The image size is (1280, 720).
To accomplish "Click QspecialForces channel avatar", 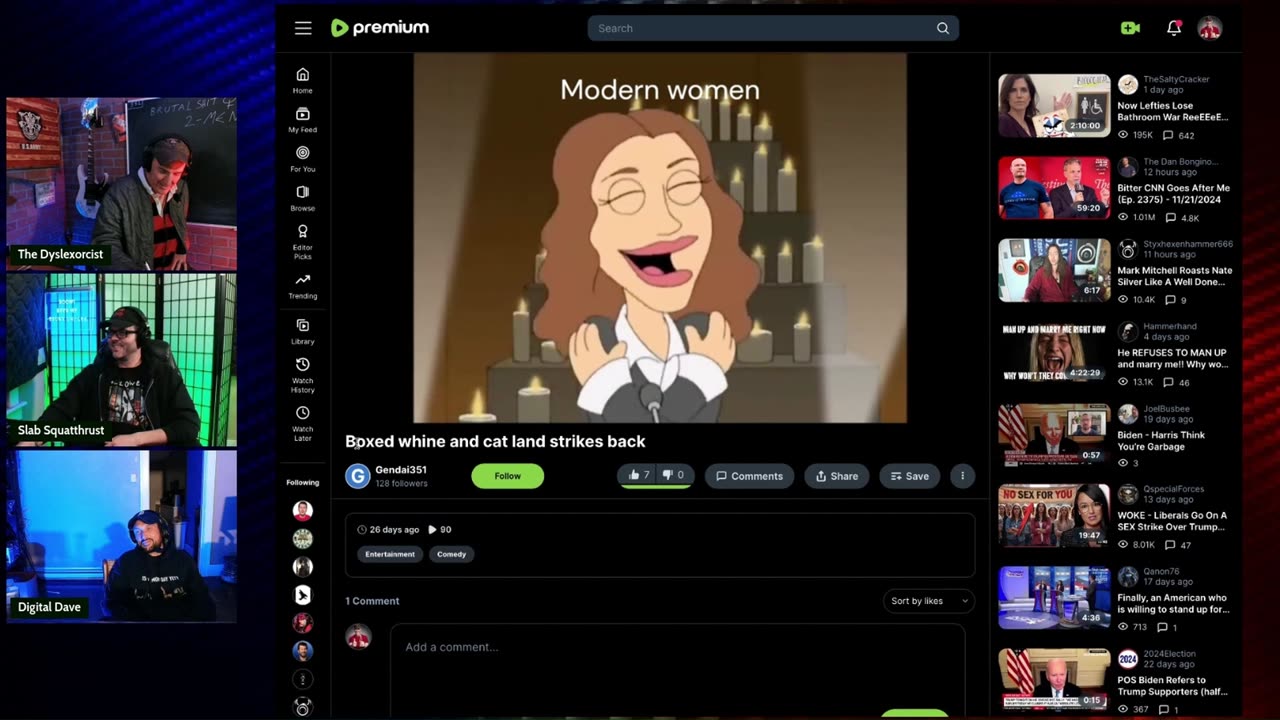I will [x=1128, y=495].
